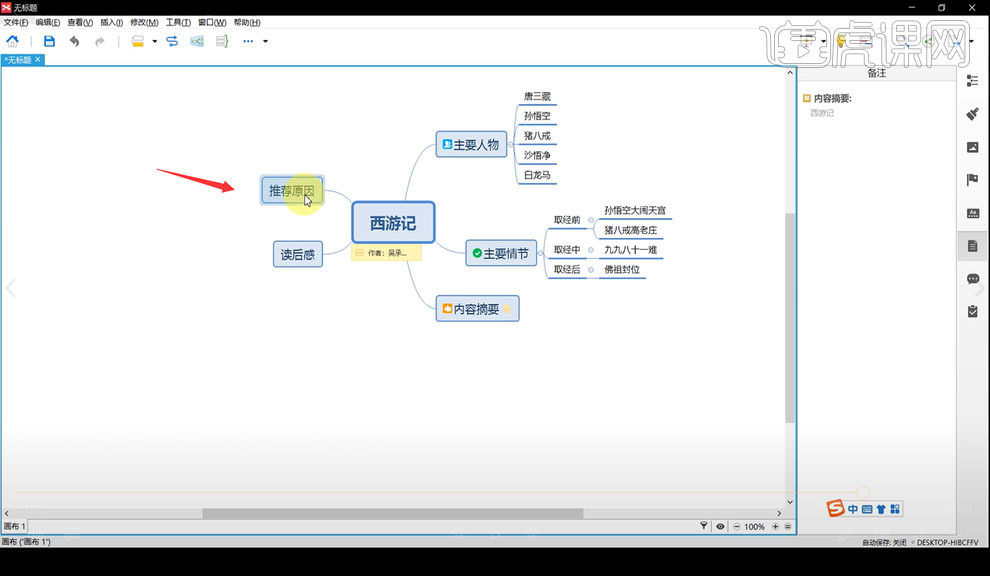Open the 工具 menu
This screenshot has height=576, width=990.
coord(178,23)
